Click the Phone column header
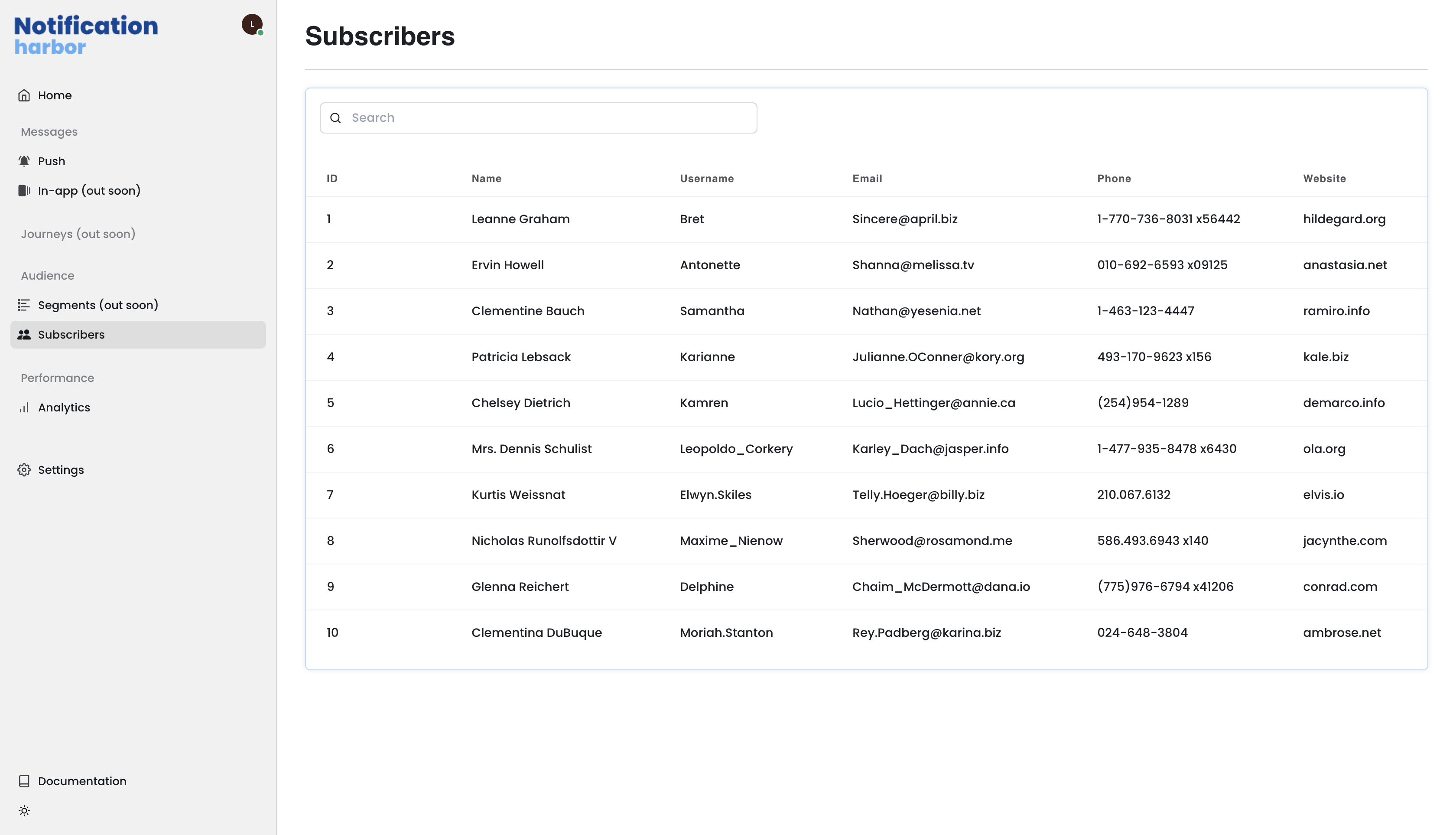The image size is (1456, 835). (1114, 178)
